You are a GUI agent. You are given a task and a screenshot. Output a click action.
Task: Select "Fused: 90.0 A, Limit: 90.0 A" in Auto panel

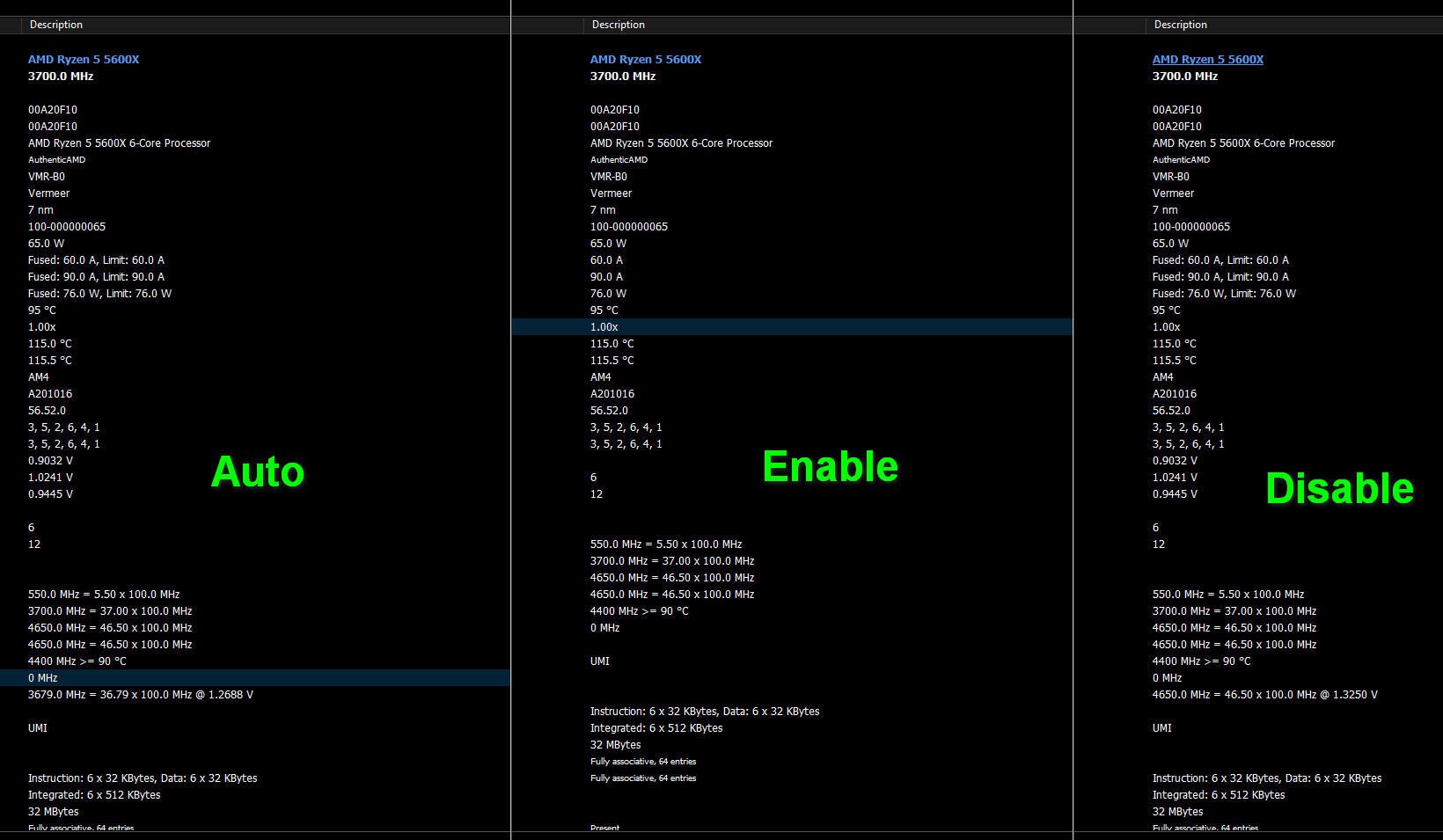click(x=97, y=277)
